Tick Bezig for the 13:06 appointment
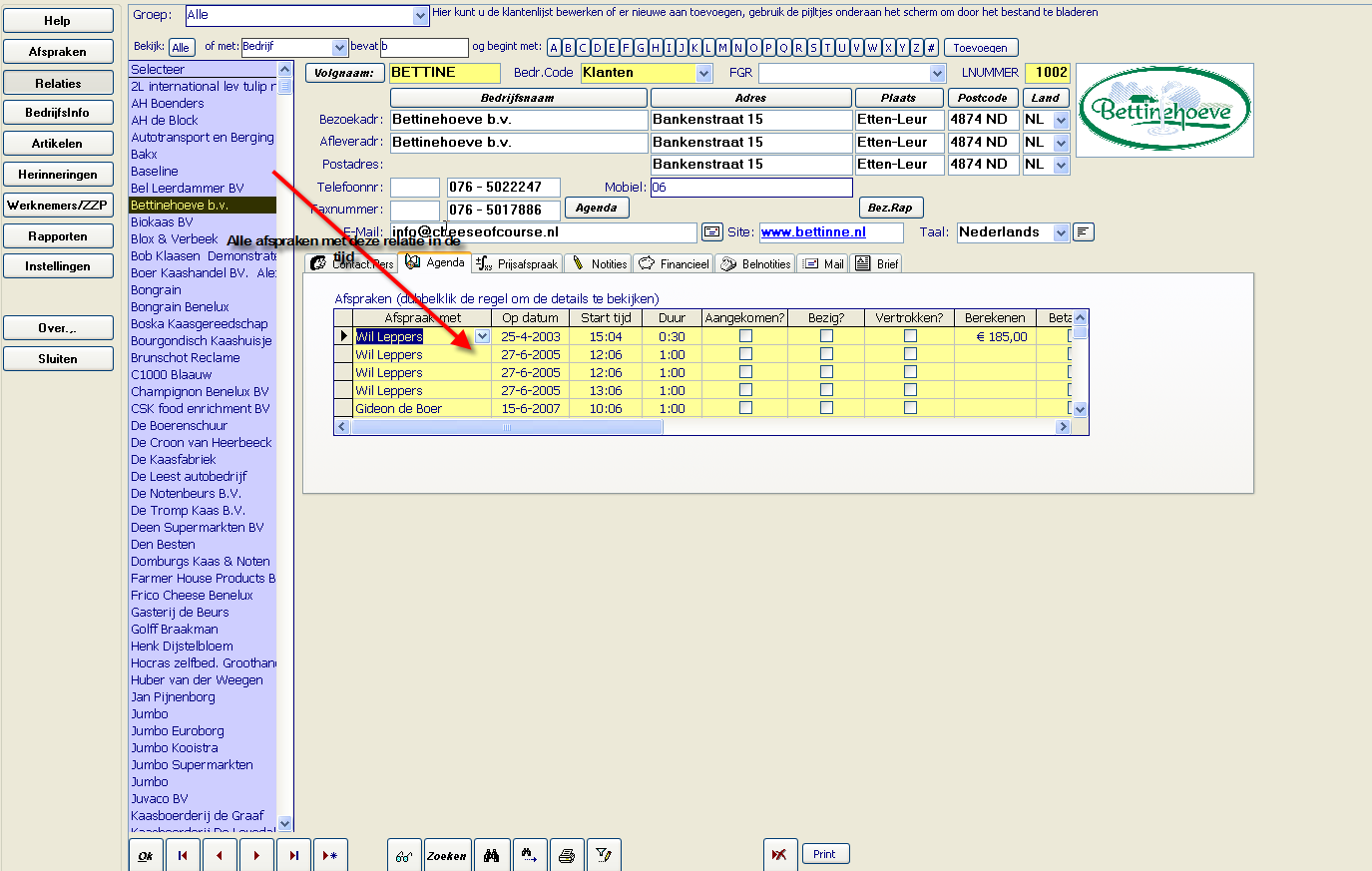The image size is (1372, 871). [826, 390]
